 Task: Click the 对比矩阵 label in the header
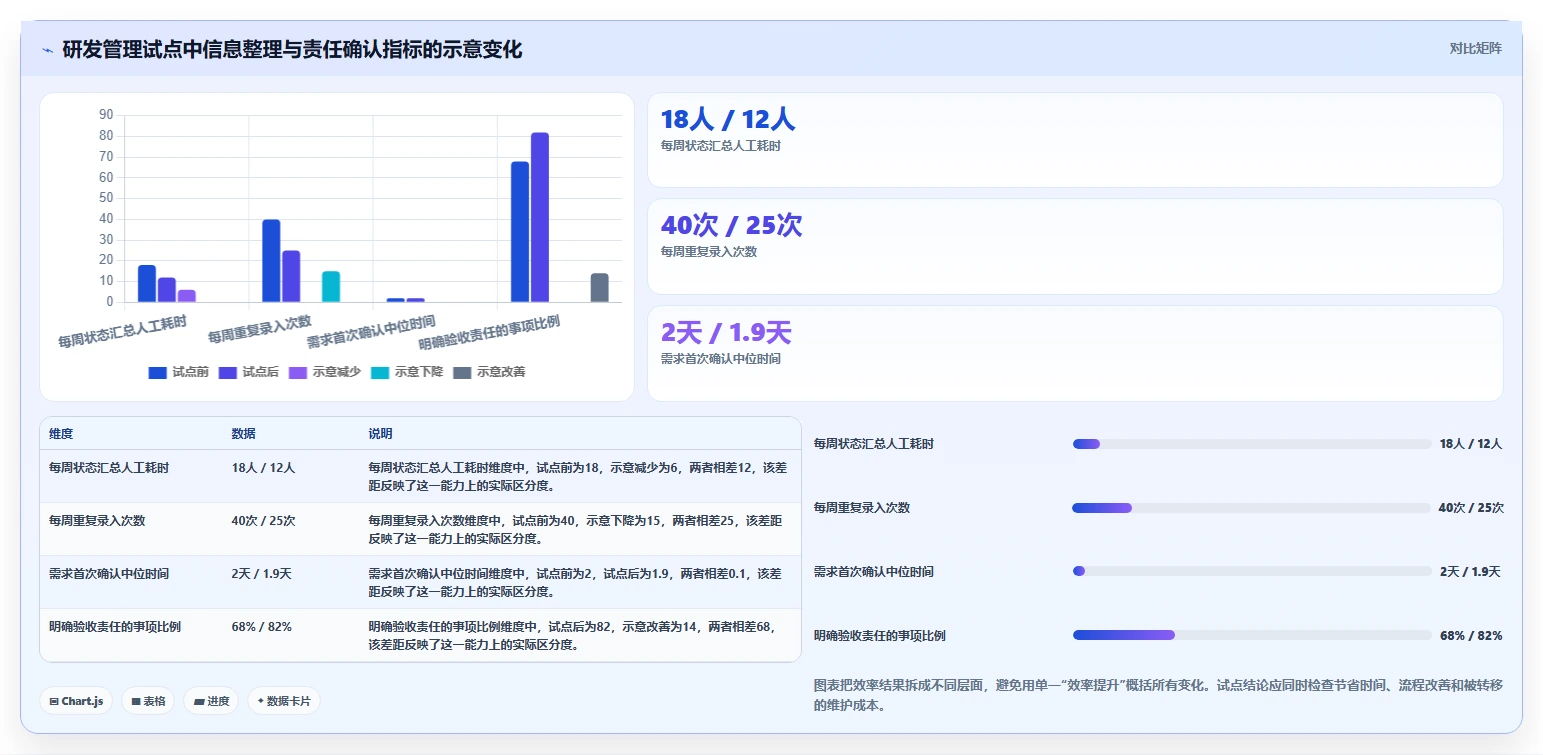pos(1475,48)
